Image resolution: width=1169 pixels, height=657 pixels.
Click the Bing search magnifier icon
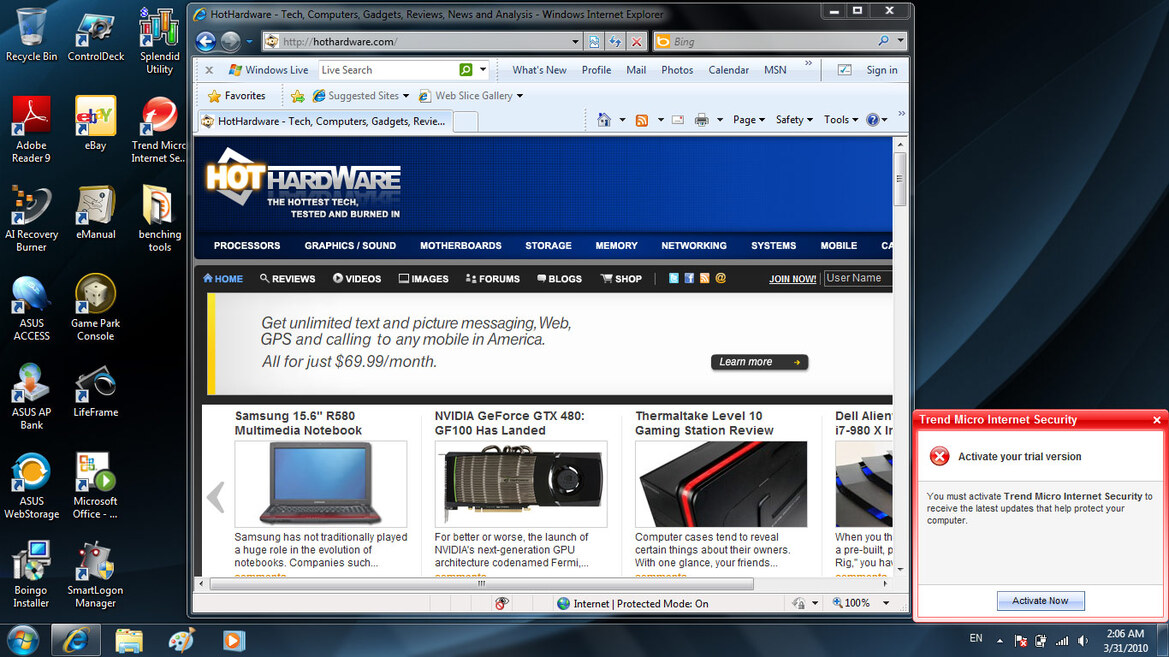click(x=883, y=41)
